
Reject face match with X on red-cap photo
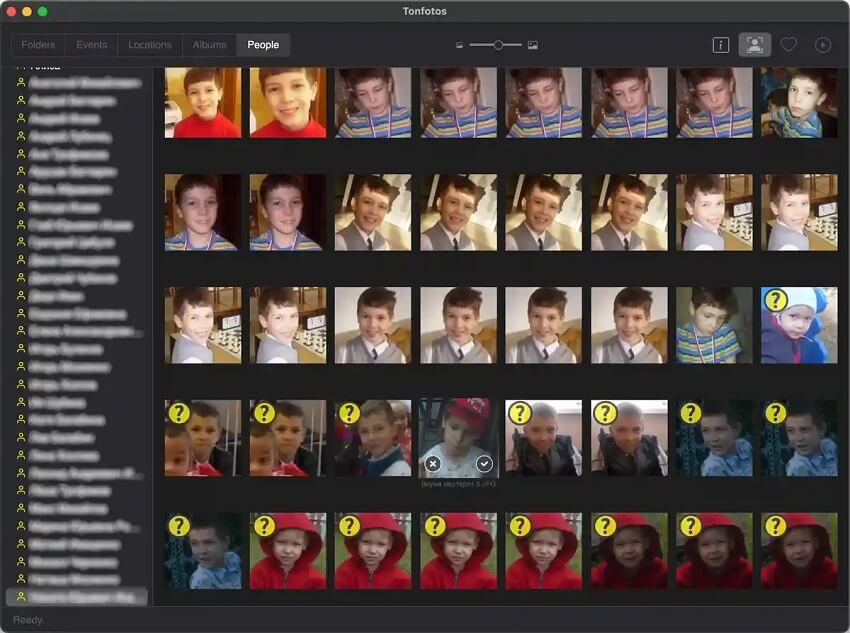tap(432, 463)
